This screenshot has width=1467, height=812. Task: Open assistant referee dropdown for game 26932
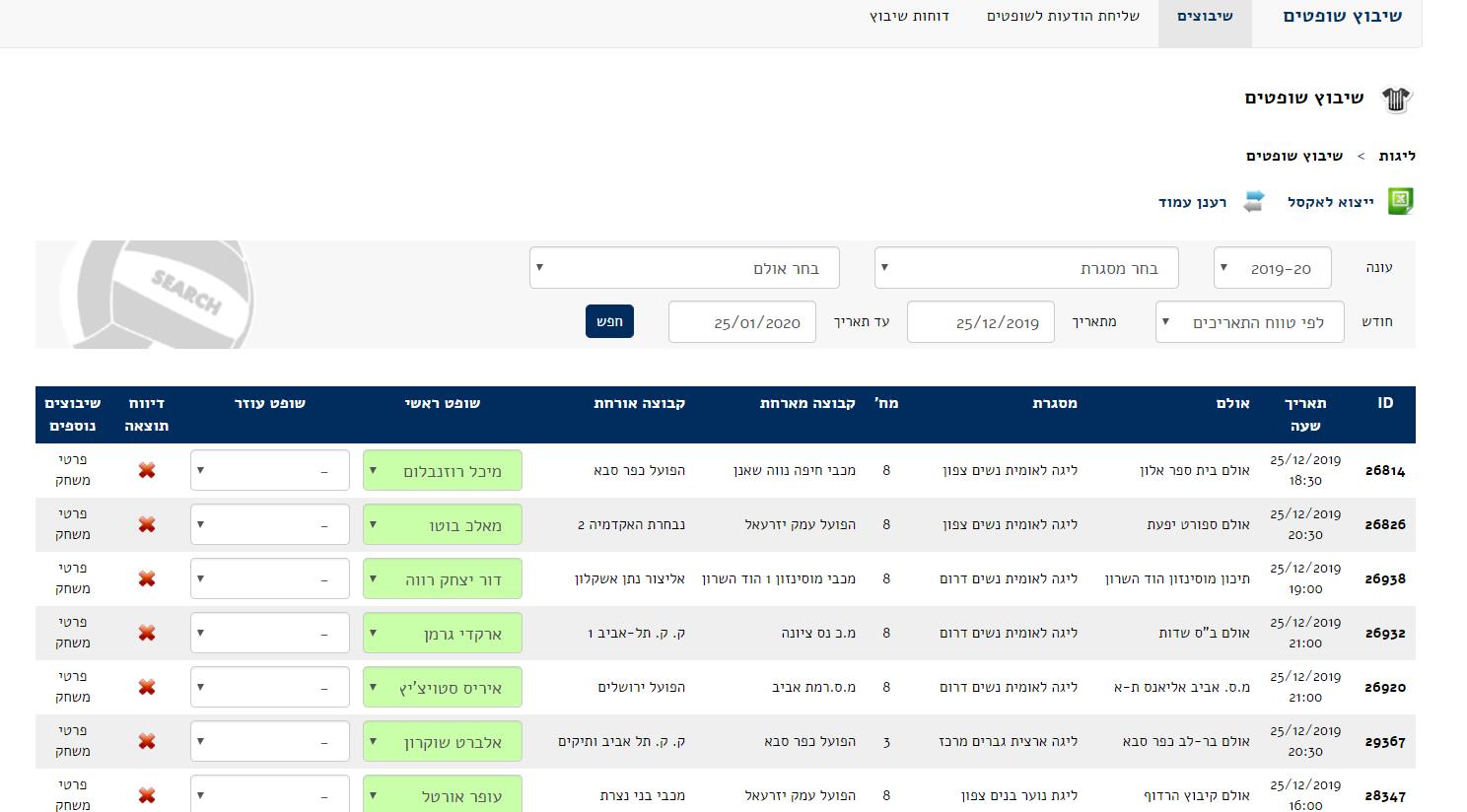[270, 633]
